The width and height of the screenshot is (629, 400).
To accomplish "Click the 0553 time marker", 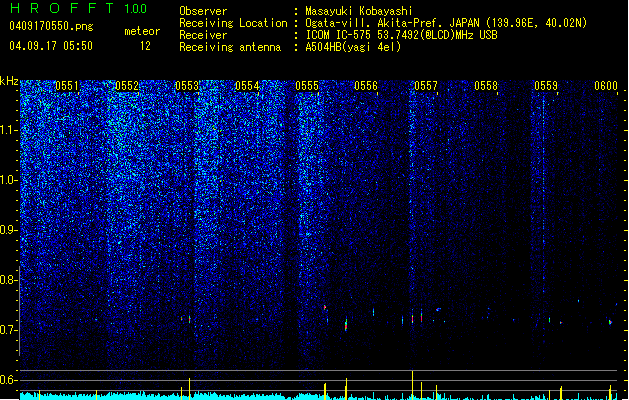I will coord(187,86).
